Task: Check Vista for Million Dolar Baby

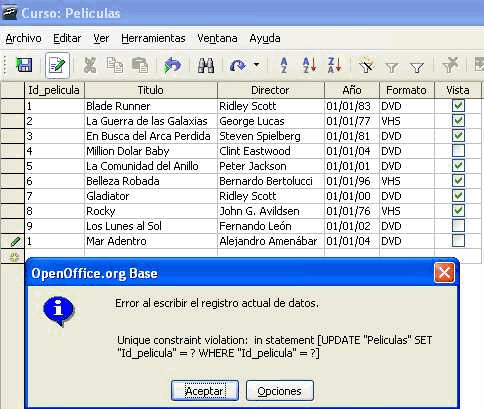Action: pyautogui.click(x=458, y=150)
